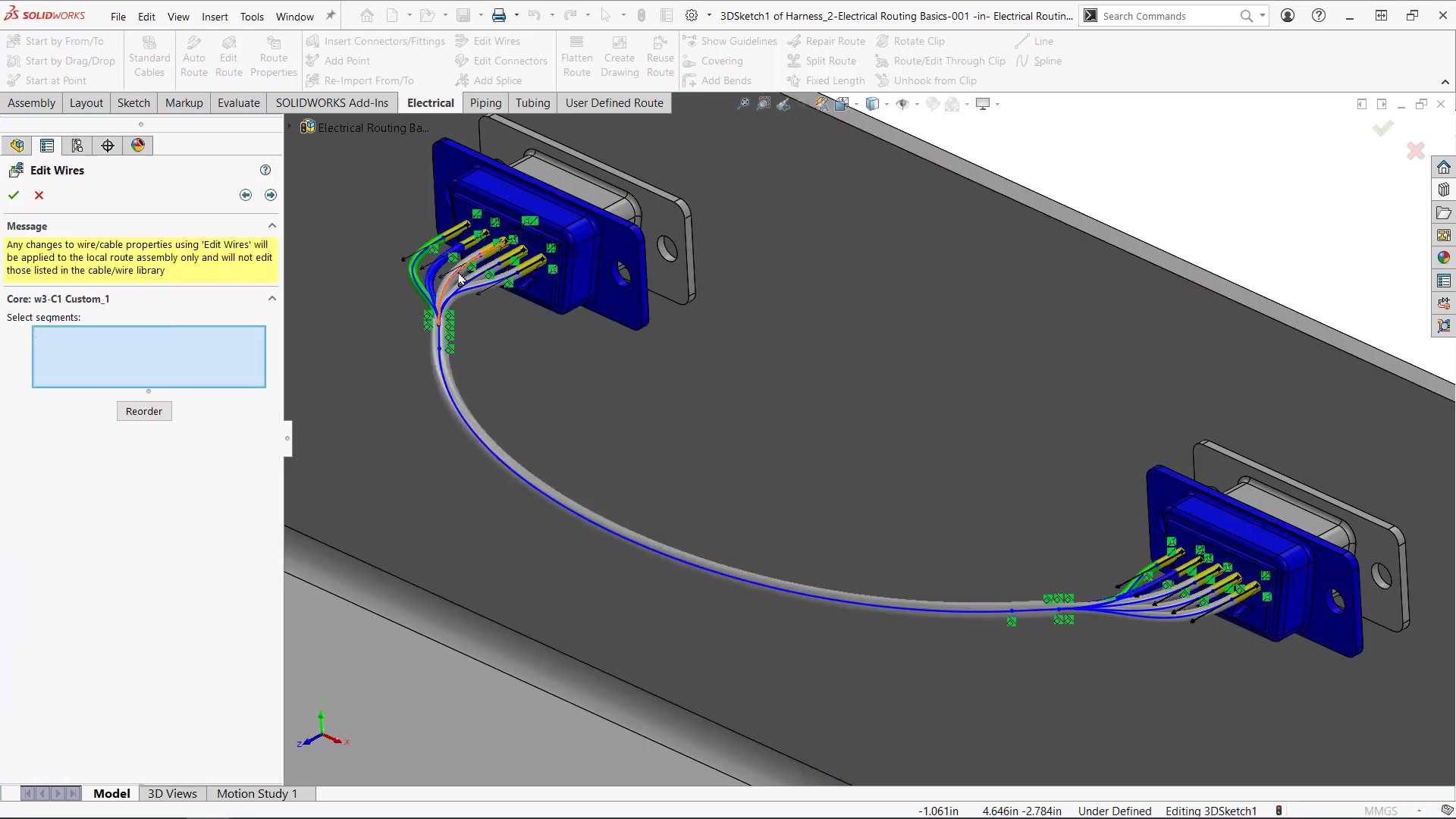Collapse Core: w3-C1 Custom_1 section
Screen dimensions: 1456x819
point(272,299)
